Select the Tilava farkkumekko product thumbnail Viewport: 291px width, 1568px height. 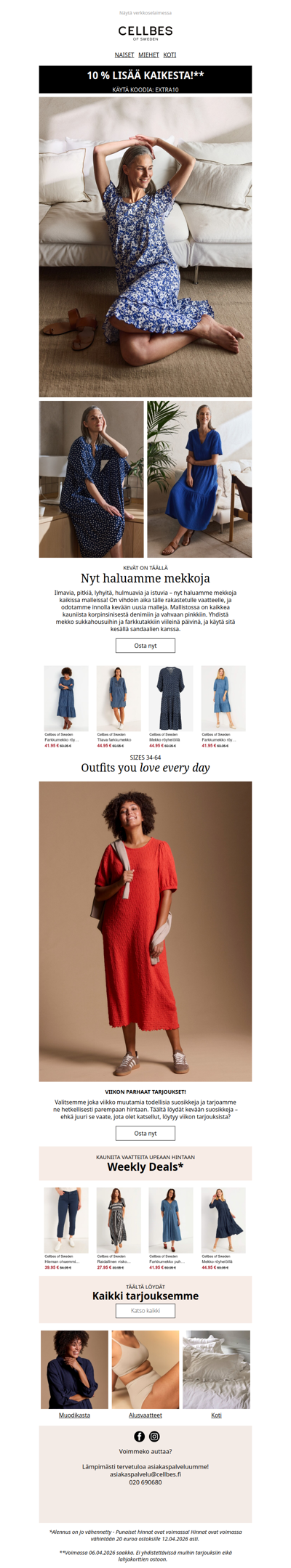click(x=119, y=698)
